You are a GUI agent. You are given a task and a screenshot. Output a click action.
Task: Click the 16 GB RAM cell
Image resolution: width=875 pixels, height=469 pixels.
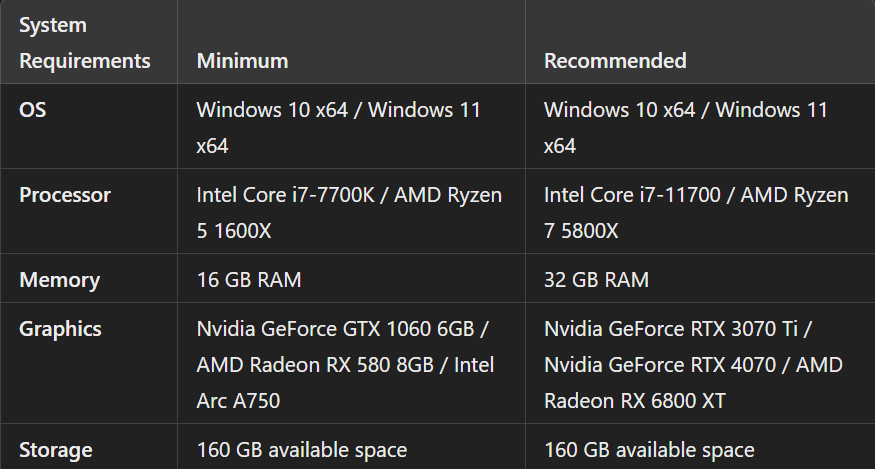(248, 280)
